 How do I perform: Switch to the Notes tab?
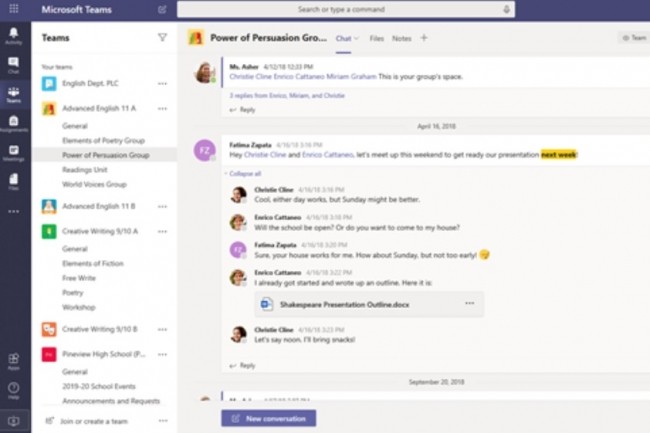coord(402,39)
